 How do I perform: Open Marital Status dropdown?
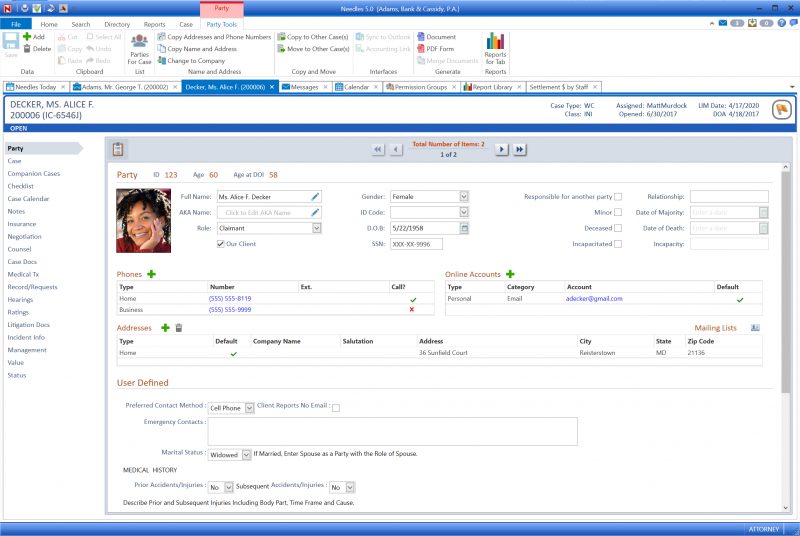pos(246,455)
